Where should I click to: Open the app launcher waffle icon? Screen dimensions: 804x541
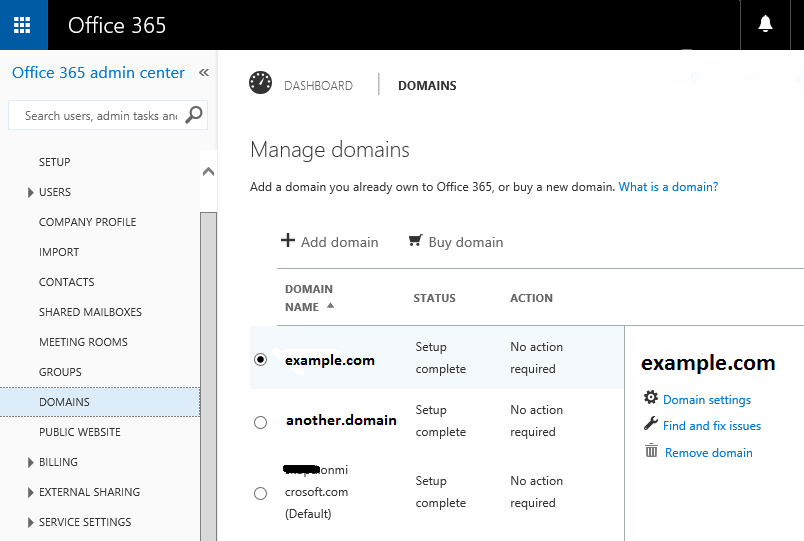click(x=22, y=25)
